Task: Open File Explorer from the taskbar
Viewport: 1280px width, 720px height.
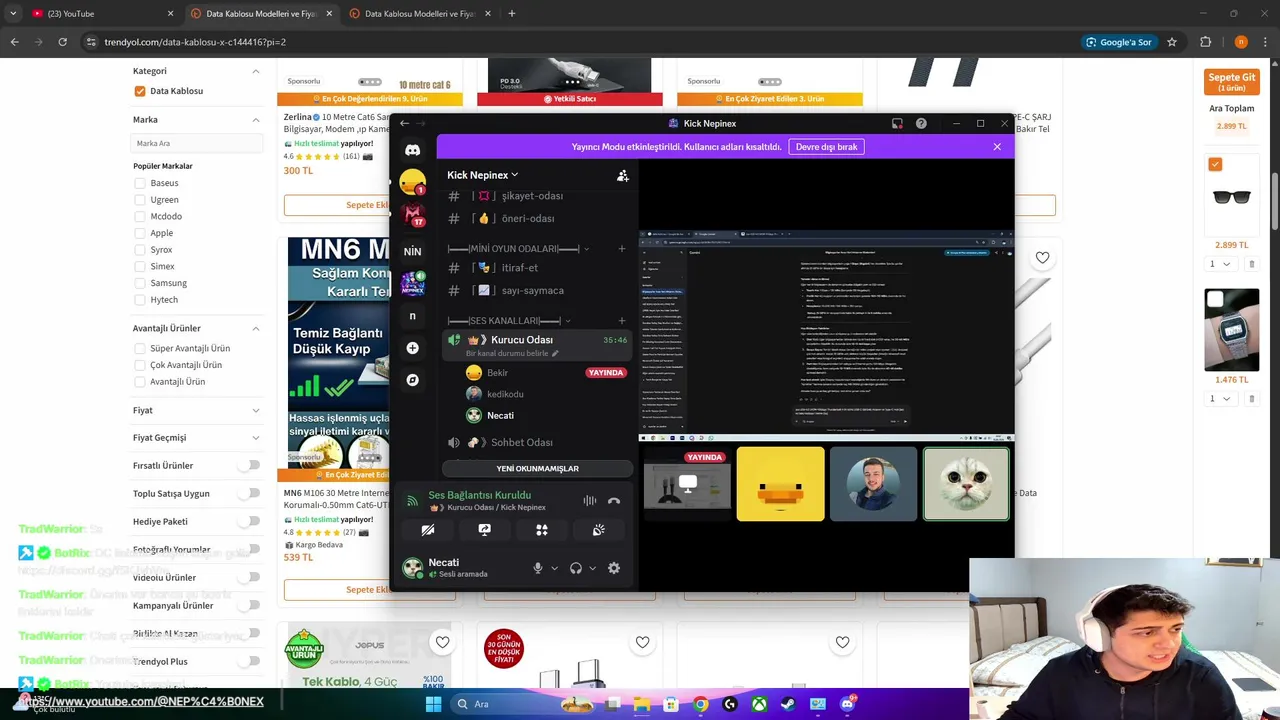Action: coord(642,704)
